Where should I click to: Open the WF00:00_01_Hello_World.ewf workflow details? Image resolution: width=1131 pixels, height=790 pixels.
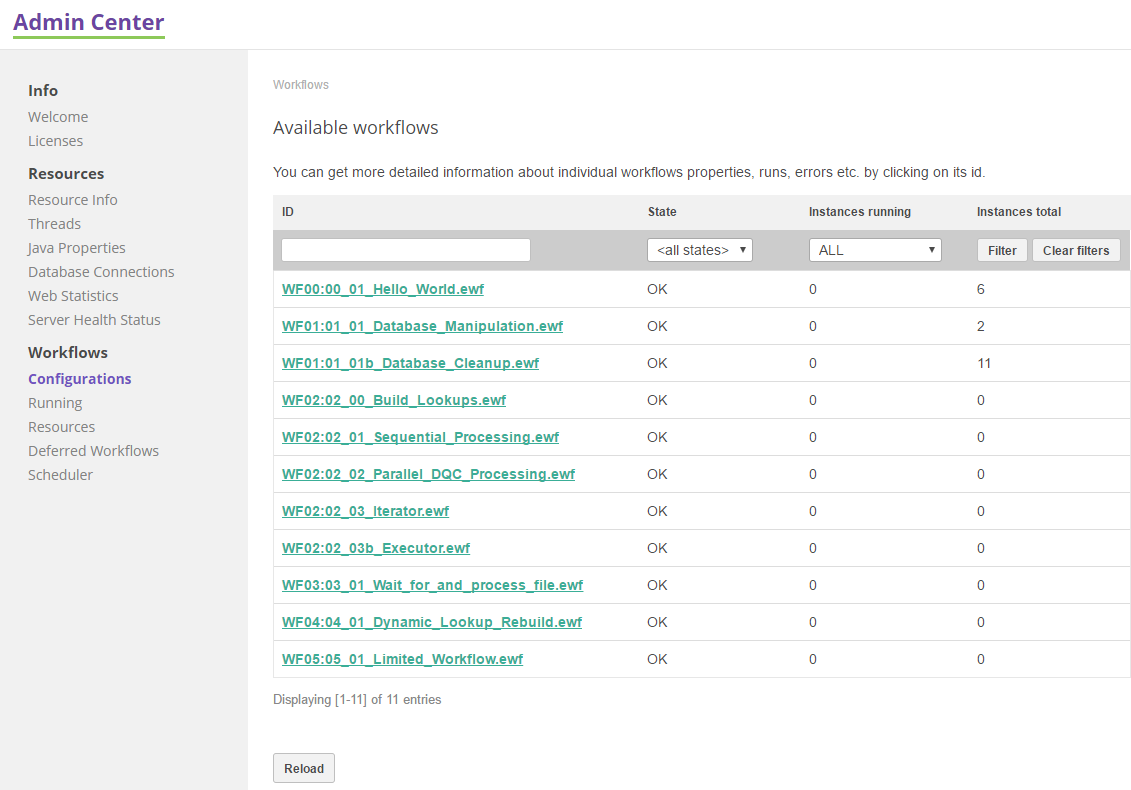tap(383, 288)
